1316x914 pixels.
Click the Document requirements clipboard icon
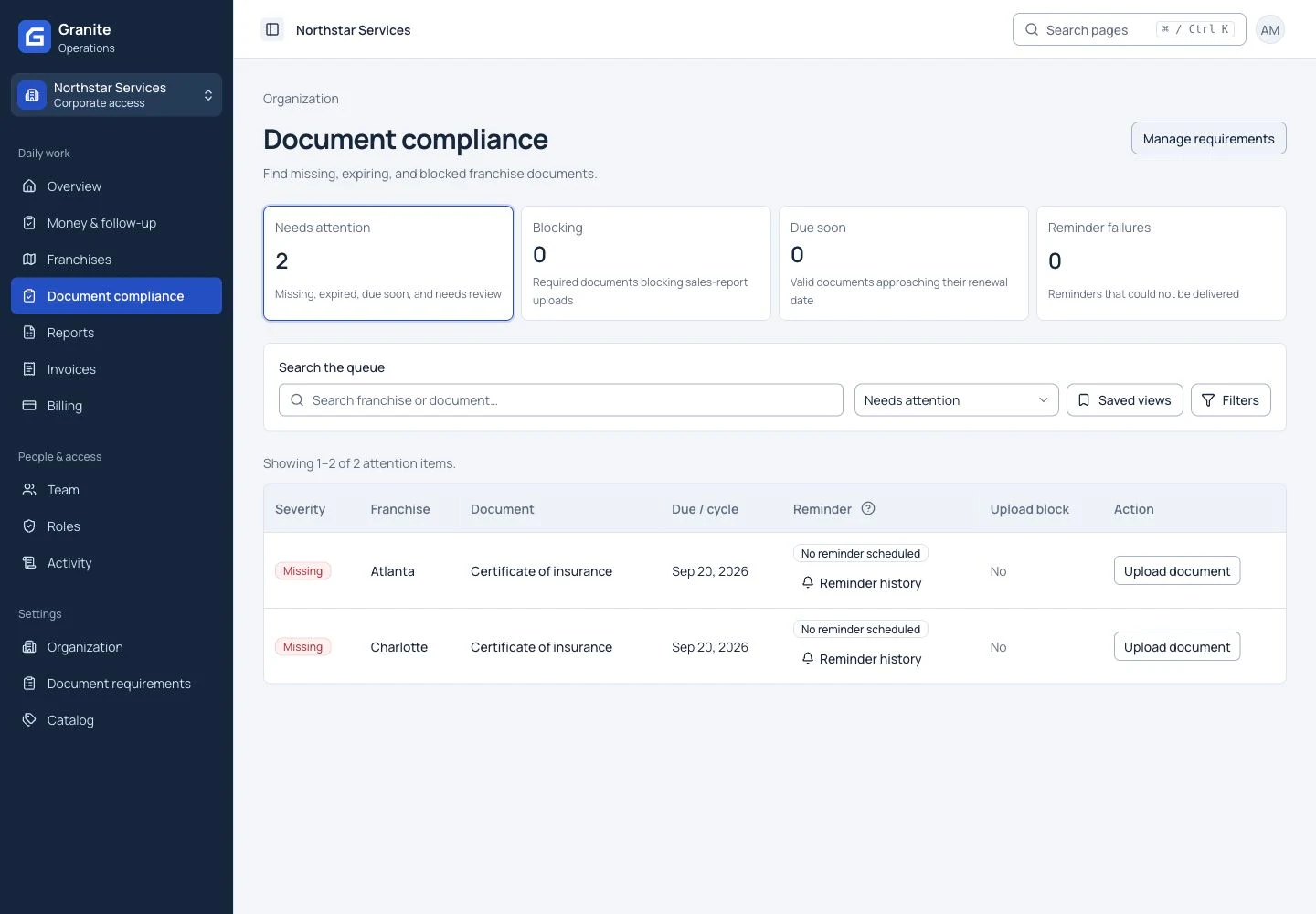(x=29, y=684)
